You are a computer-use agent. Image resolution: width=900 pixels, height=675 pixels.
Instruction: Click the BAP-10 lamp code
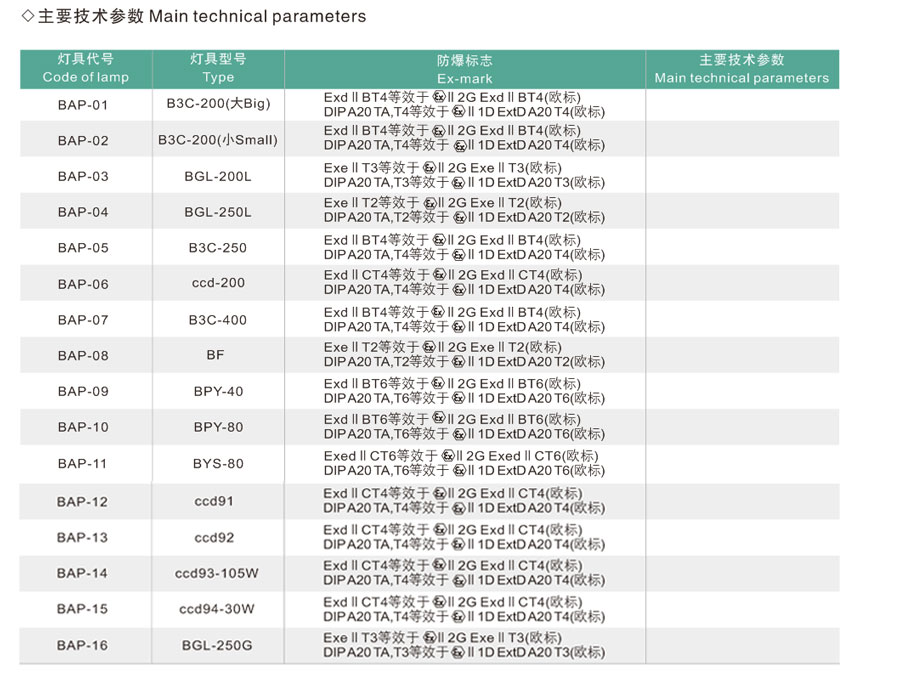[83, 427]
